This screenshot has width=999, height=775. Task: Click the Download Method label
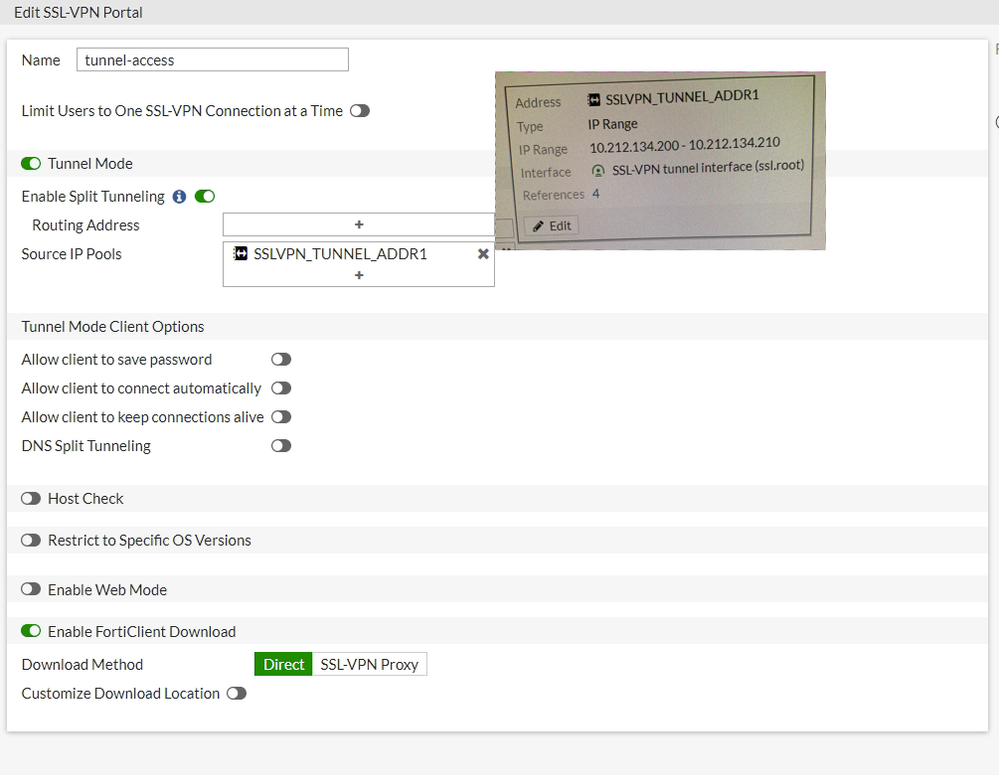click(82, 664)
